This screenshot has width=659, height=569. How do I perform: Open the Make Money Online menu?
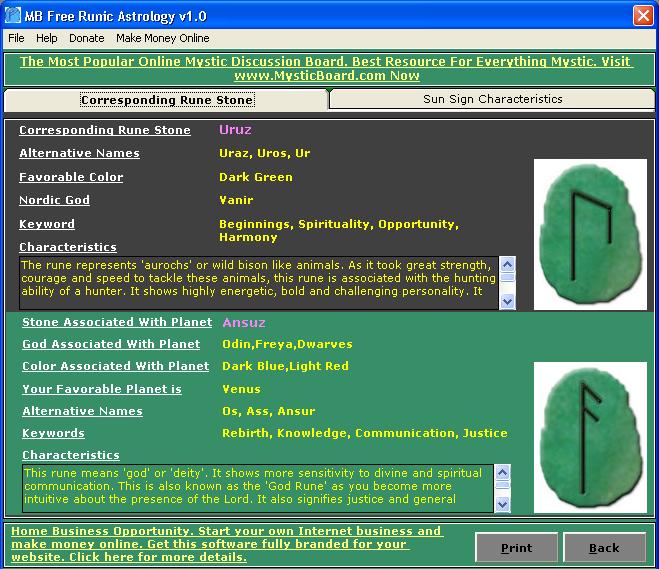click(163, 38)
